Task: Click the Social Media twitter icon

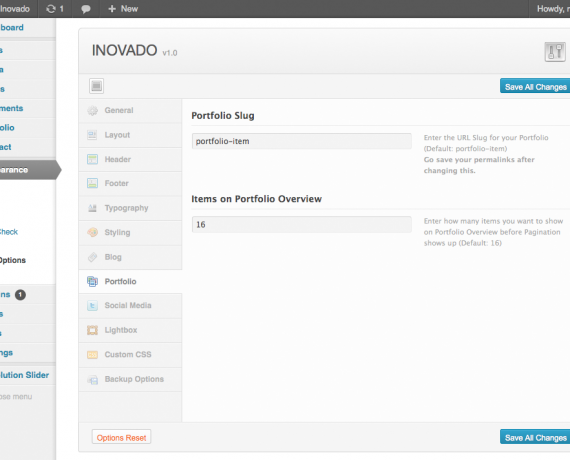Action: click(x=92, y=305)
